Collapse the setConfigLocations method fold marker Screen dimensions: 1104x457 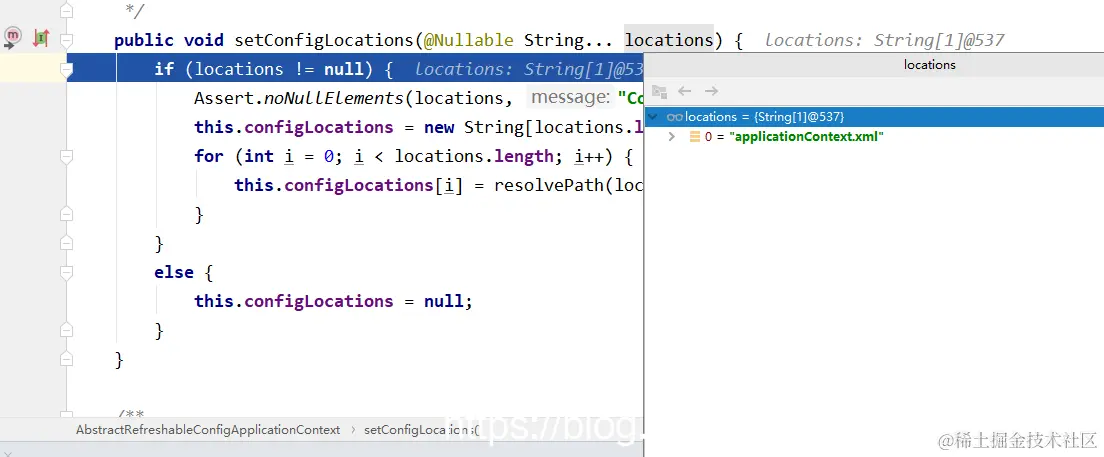(x=66, y=39)
